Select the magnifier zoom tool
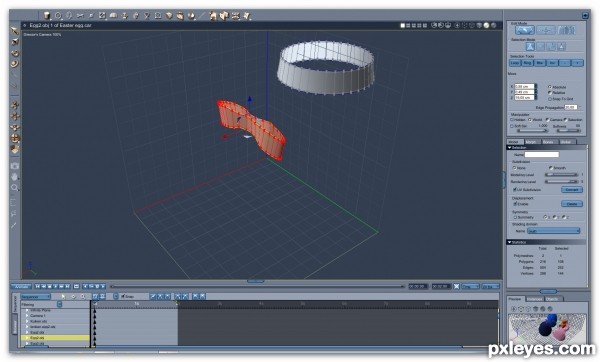This screenshot has width=600, height=362. point(15,188)
